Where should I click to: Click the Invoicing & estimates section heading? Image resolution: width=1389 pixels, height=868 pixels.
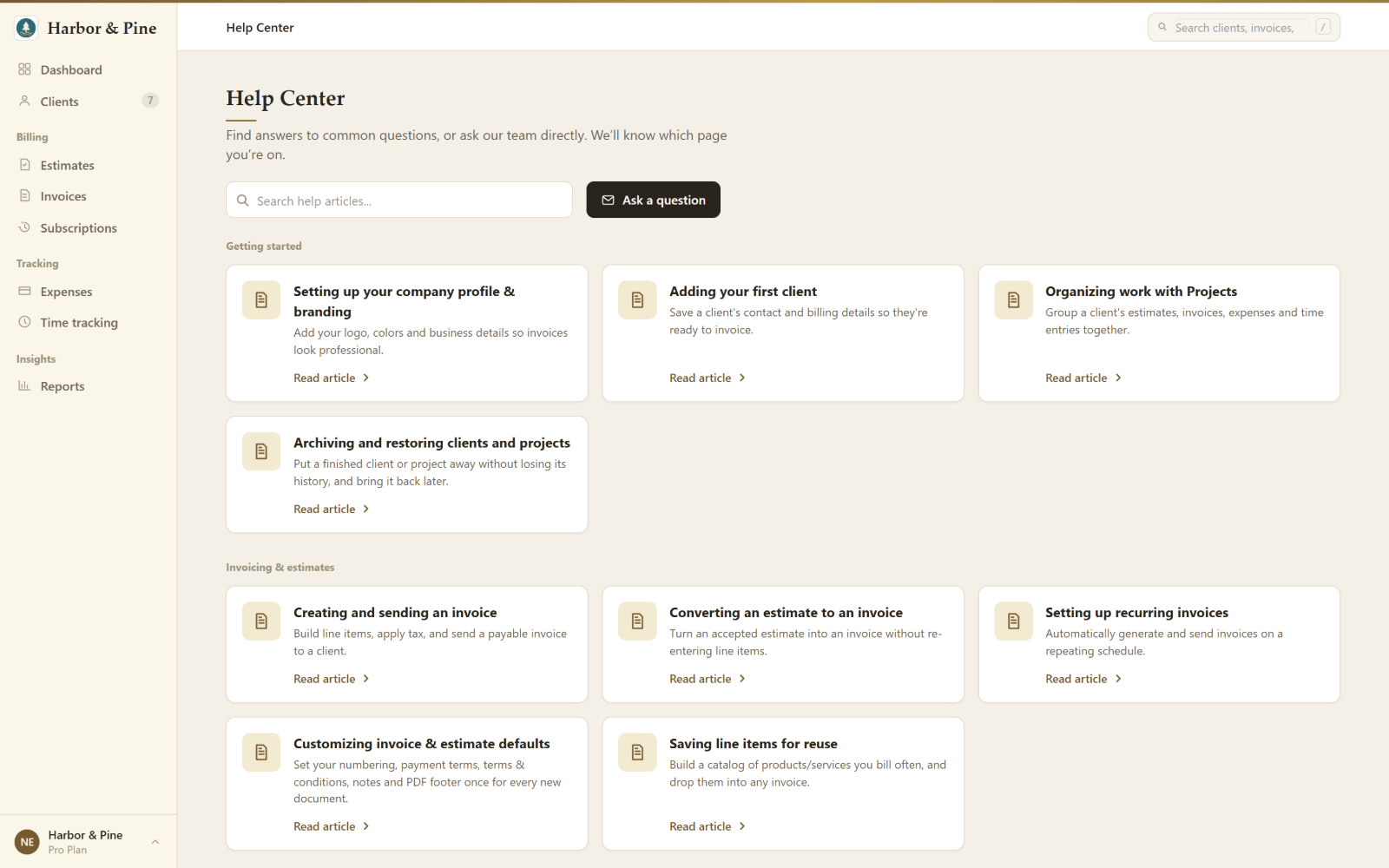coord(280,568)
